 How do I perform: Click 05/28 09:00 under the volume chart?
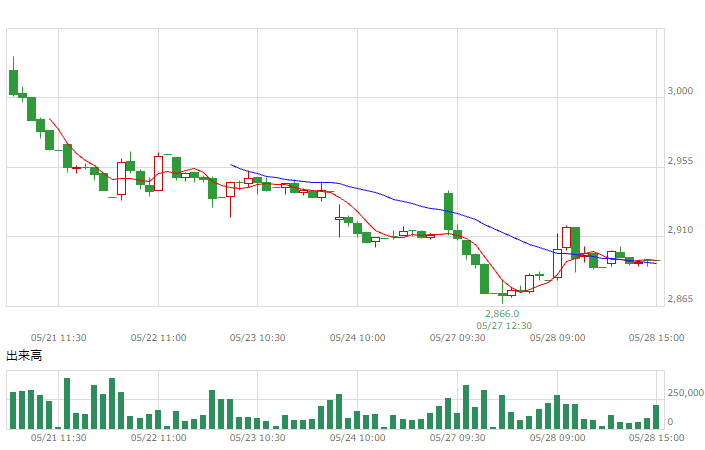(558, 438)
